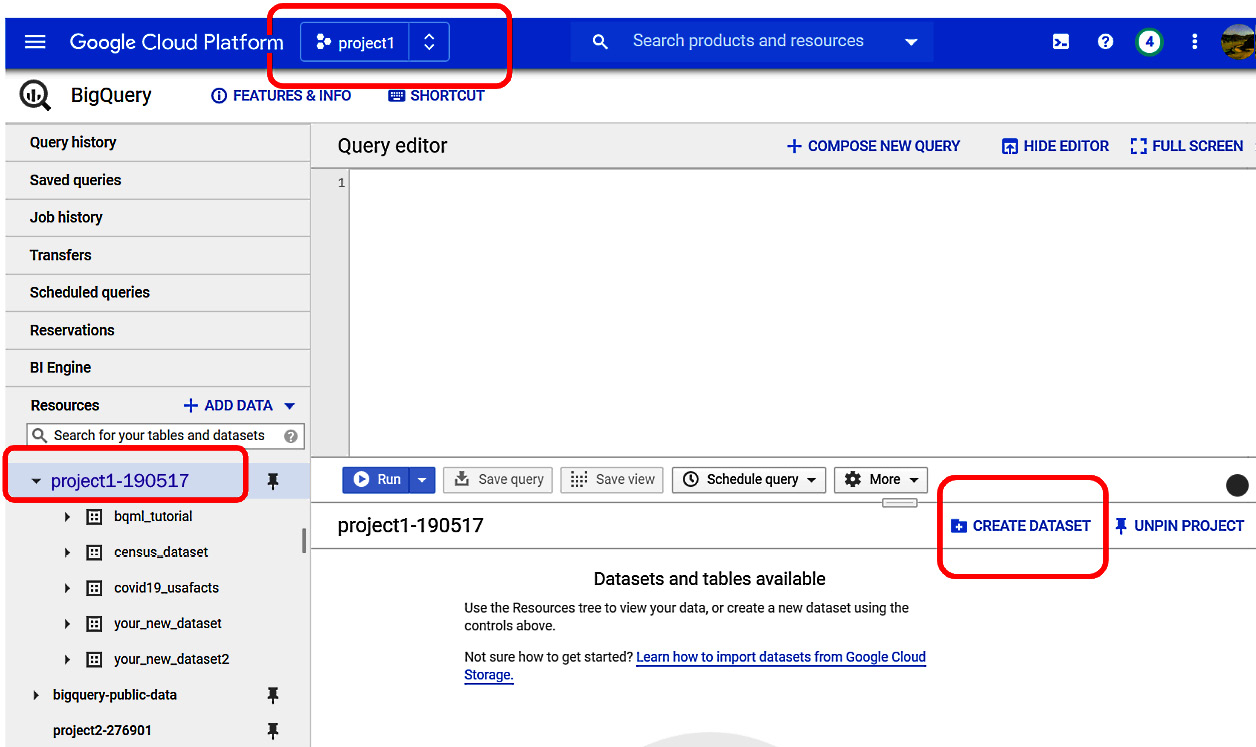Click the Google Cloud Platform title
The width and height of the screenshot is (1256, 747).
177,43
